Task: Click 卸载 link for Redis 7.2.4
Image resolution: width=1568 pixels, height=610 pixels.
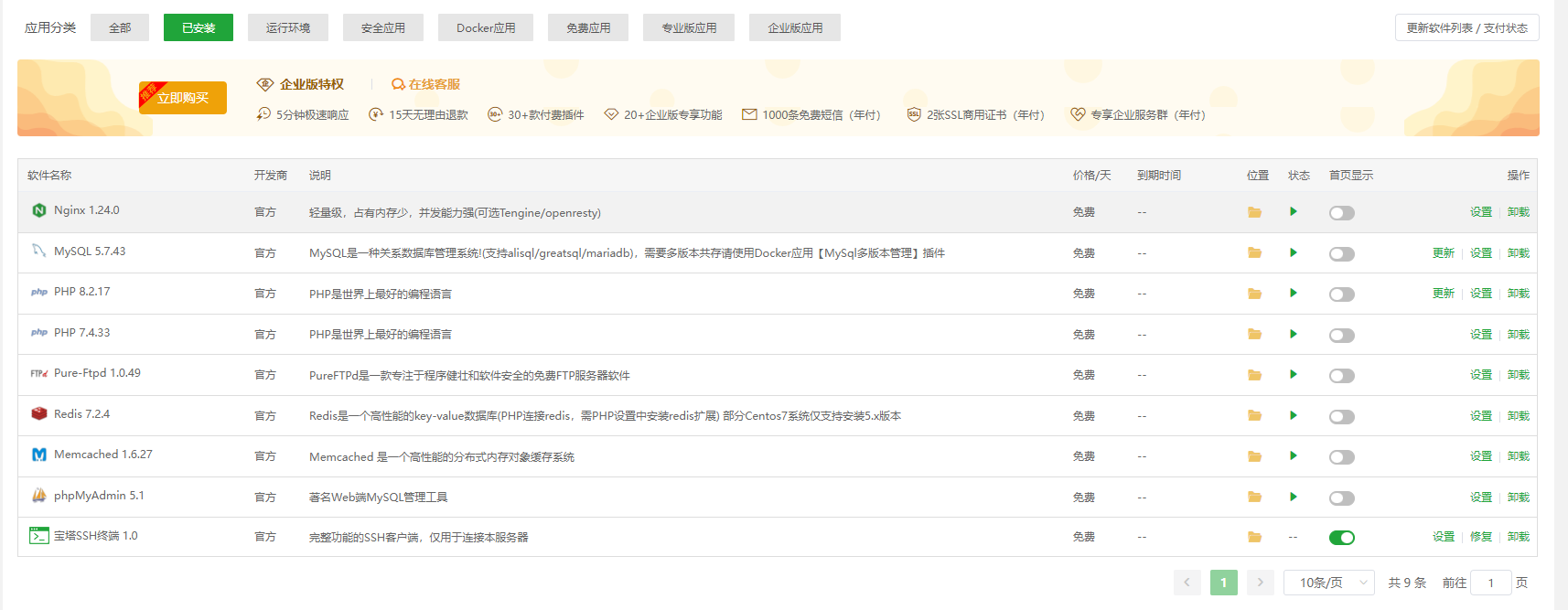Action: 1519,416
